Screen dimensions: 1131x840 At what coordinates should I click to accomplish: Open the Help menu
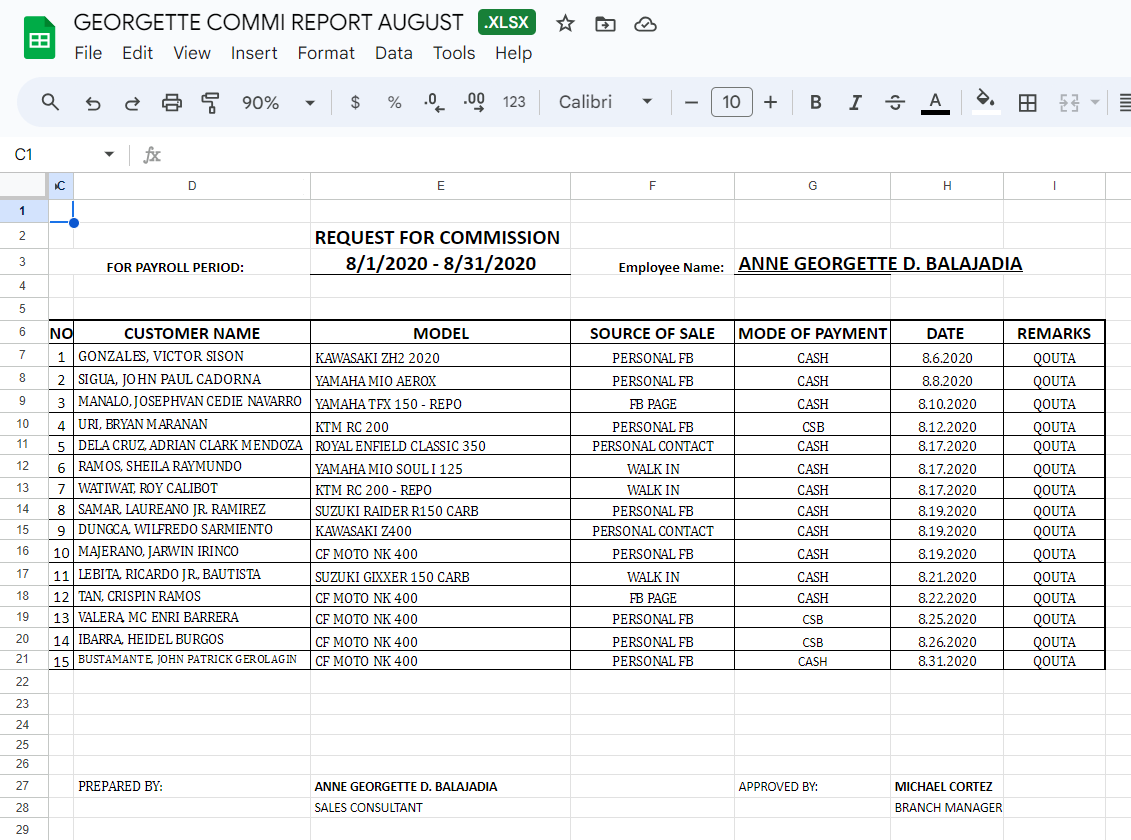(514, 53)
